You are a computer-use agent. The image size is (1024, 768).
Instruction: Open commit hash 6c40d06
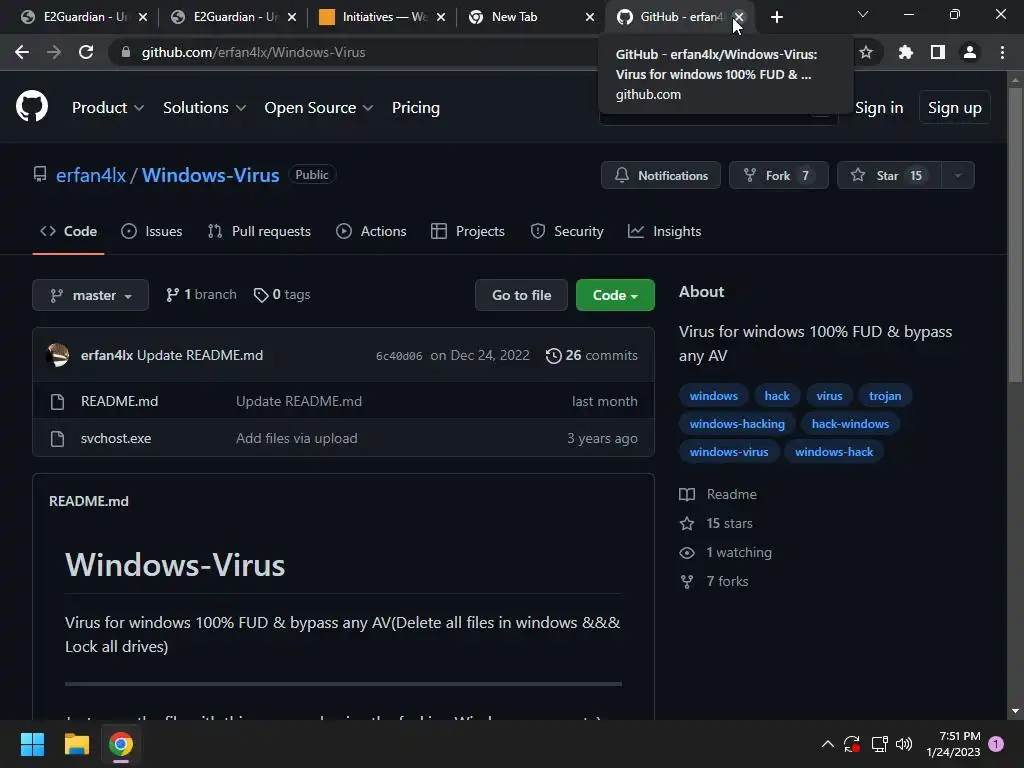398,356
